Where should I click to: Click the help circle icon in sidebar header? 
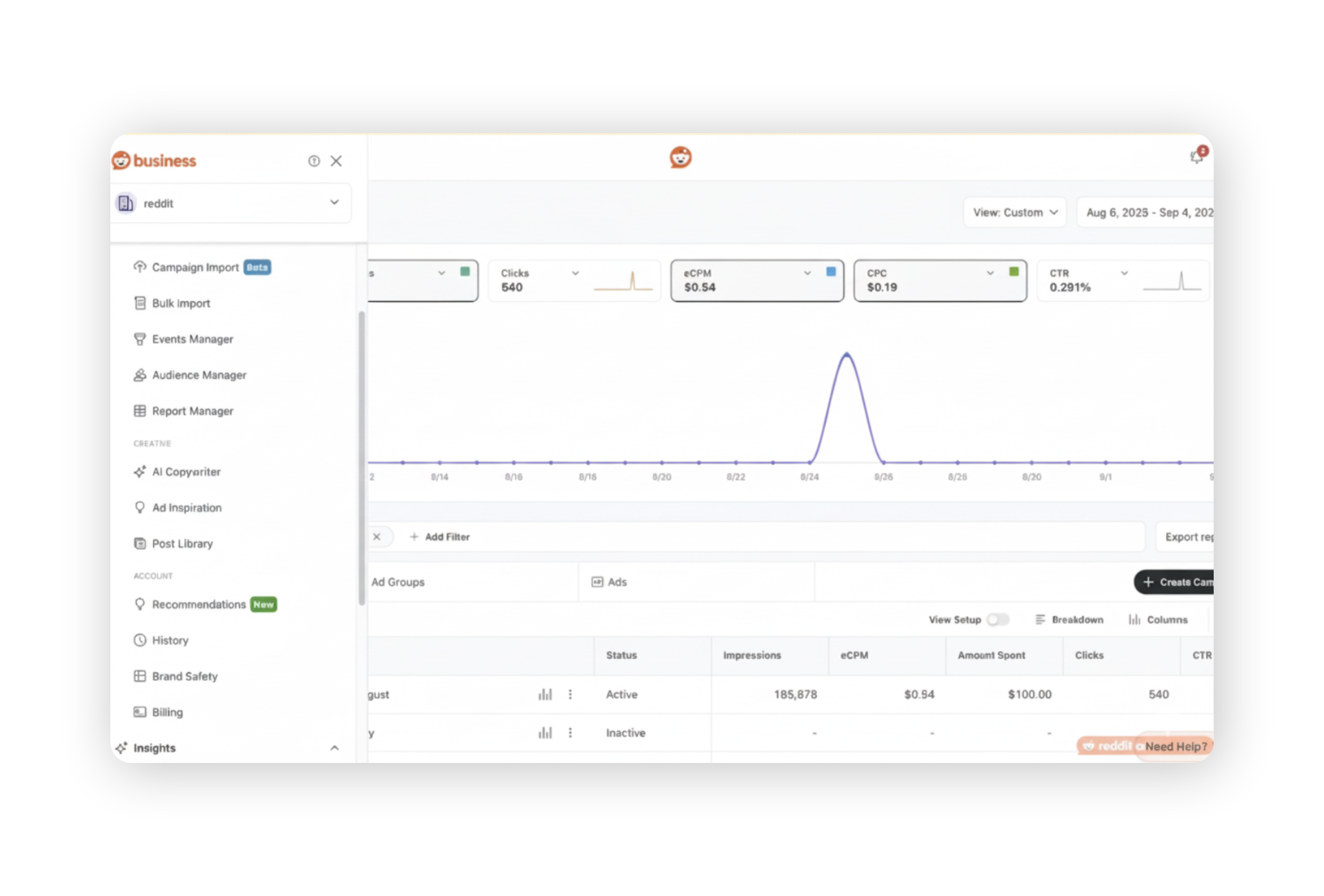314,161
